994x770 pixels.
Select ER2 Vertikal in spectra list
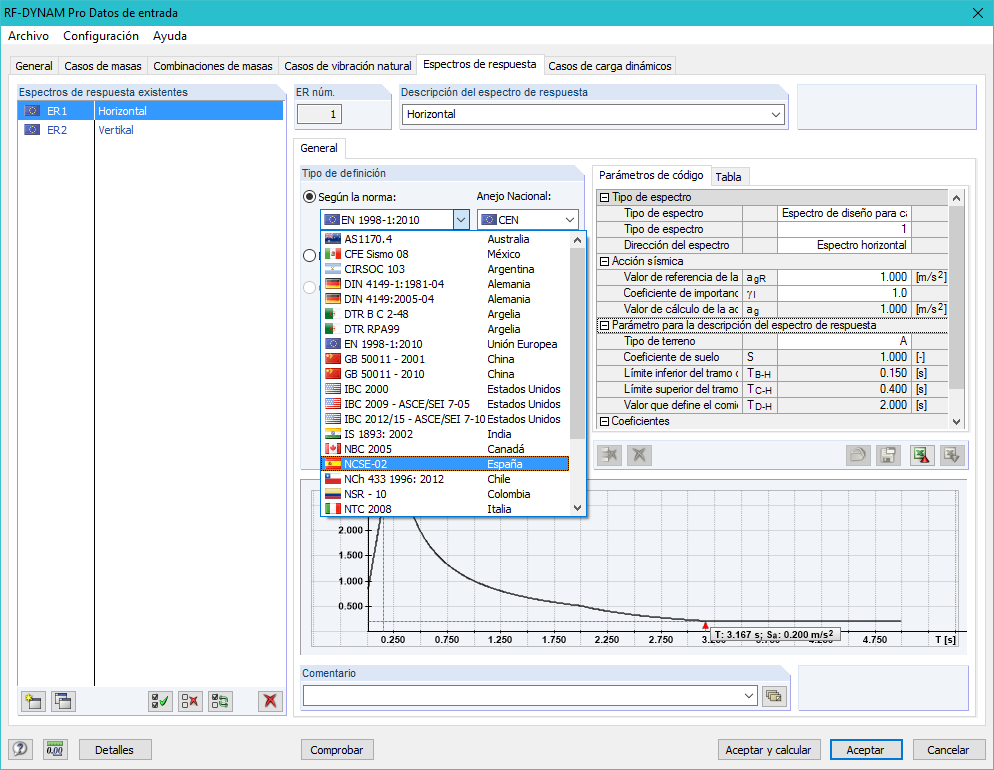pyautogui.click(x=150, y=130)
